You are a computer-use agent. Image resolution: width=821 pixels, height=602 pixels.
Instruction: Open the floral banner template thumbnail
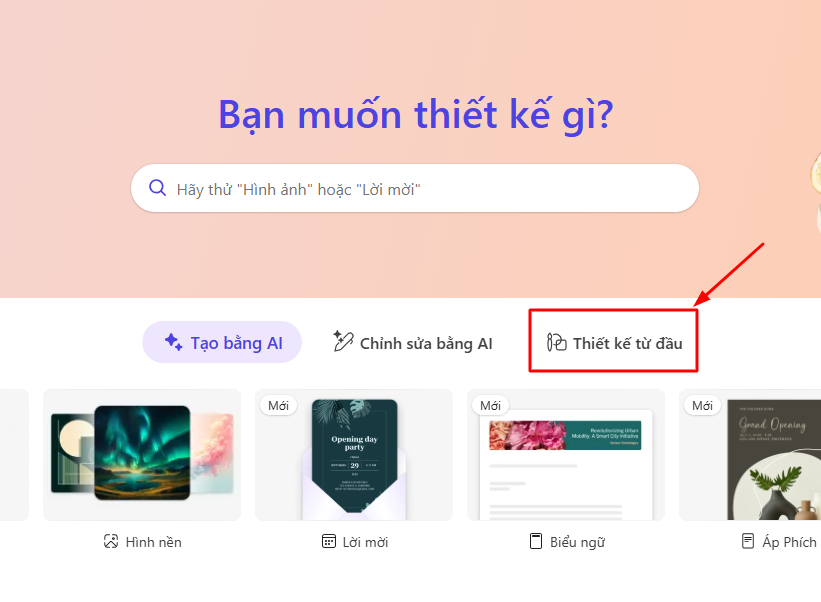[566, 454]
